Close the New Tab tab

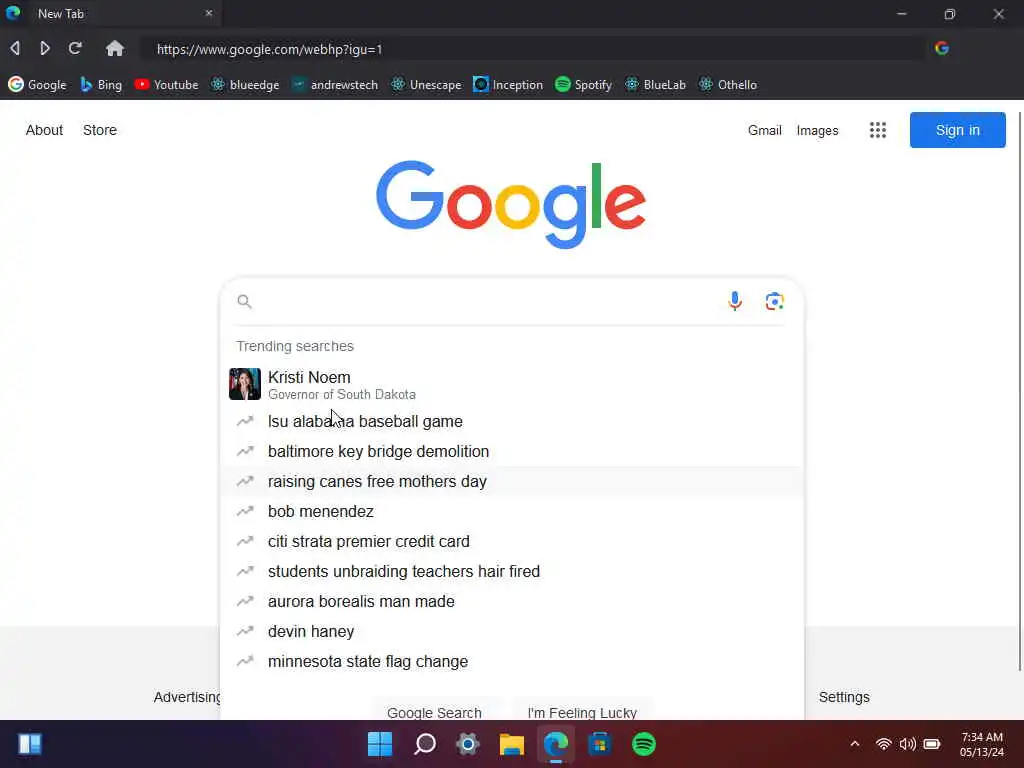tap(209, 13)
